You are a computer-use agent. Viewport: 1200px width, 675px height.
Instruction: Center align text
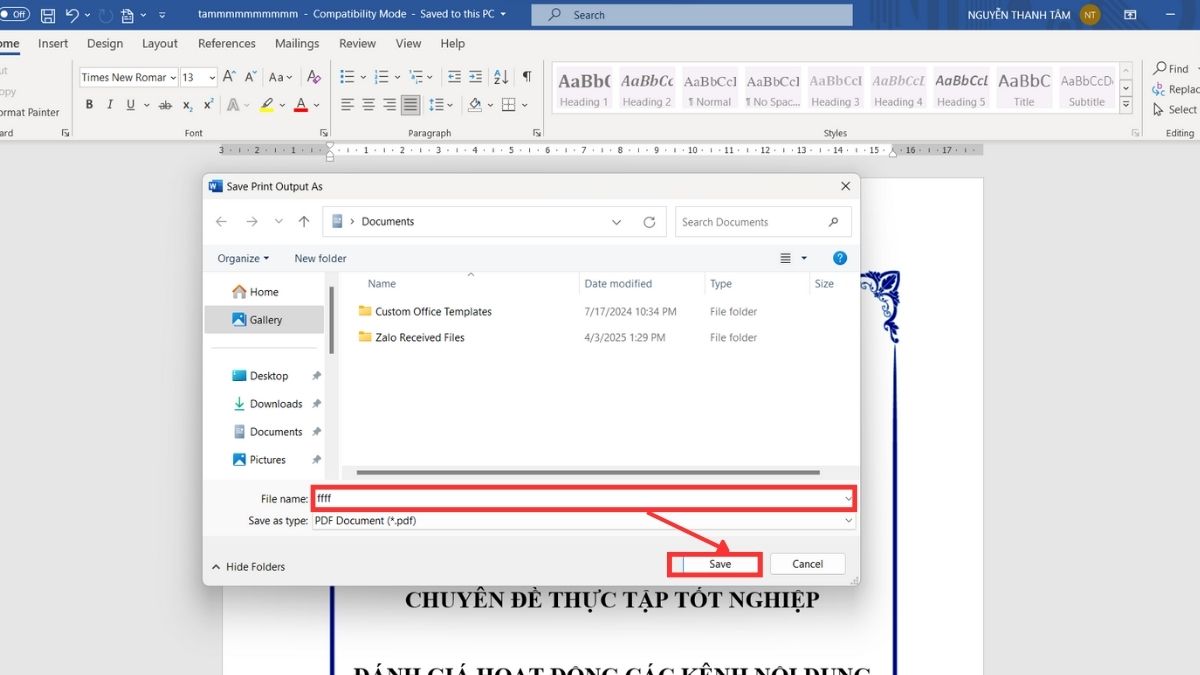pyautogui.click(x=368, y=105)
